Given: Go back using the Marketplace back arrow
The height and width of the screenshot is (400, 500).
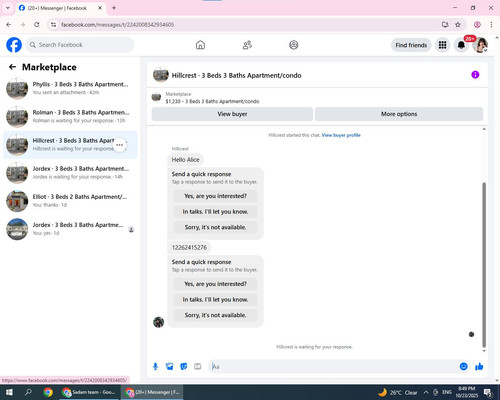Looking at the screenshot, I should click(12, 67).
